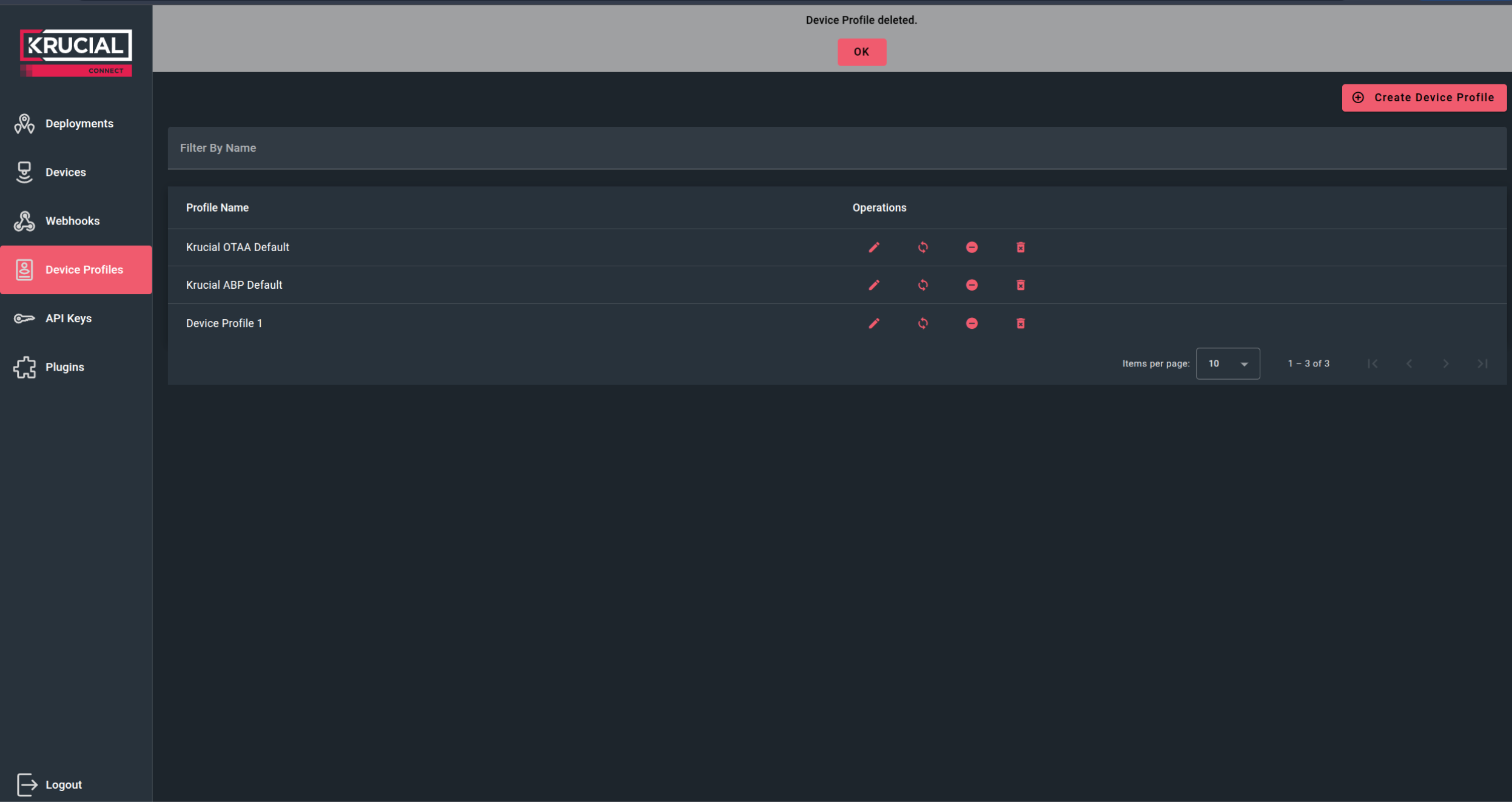Click Create Device Profile button
1512x802 pixels.
pyautogui.click(x=1423, y=98)
